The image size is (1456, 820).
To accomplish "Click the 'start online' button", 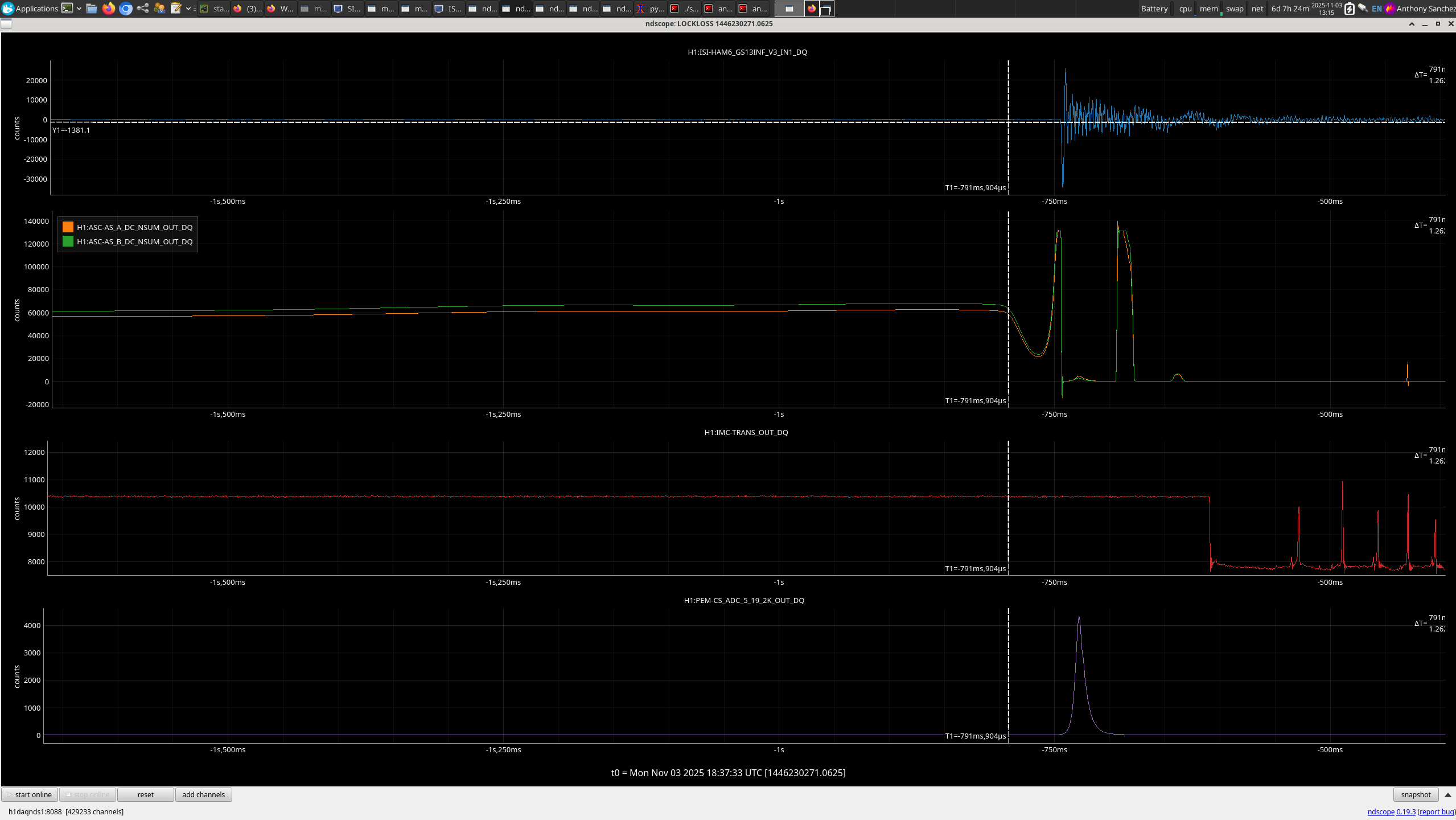I will click(x=30, y=795).
